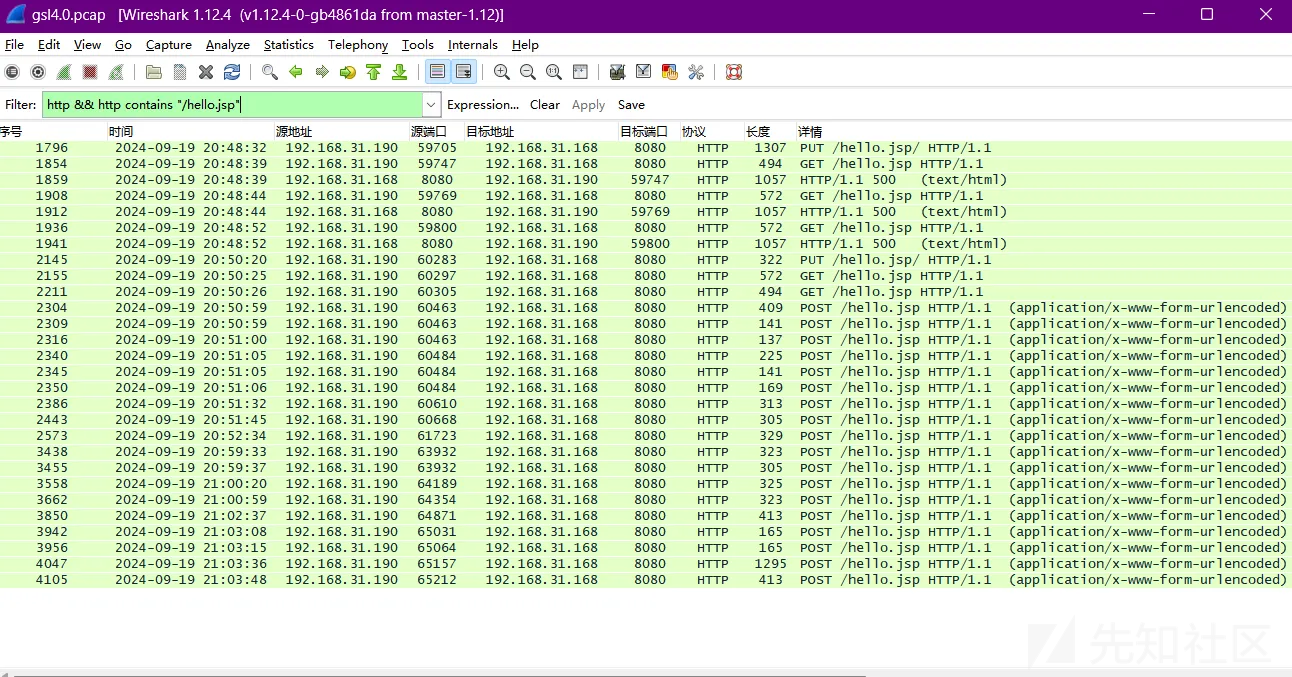Go forward in packet history
Image resolution: width=1292 pixels, height=677 pixels.
click(322, 72)
